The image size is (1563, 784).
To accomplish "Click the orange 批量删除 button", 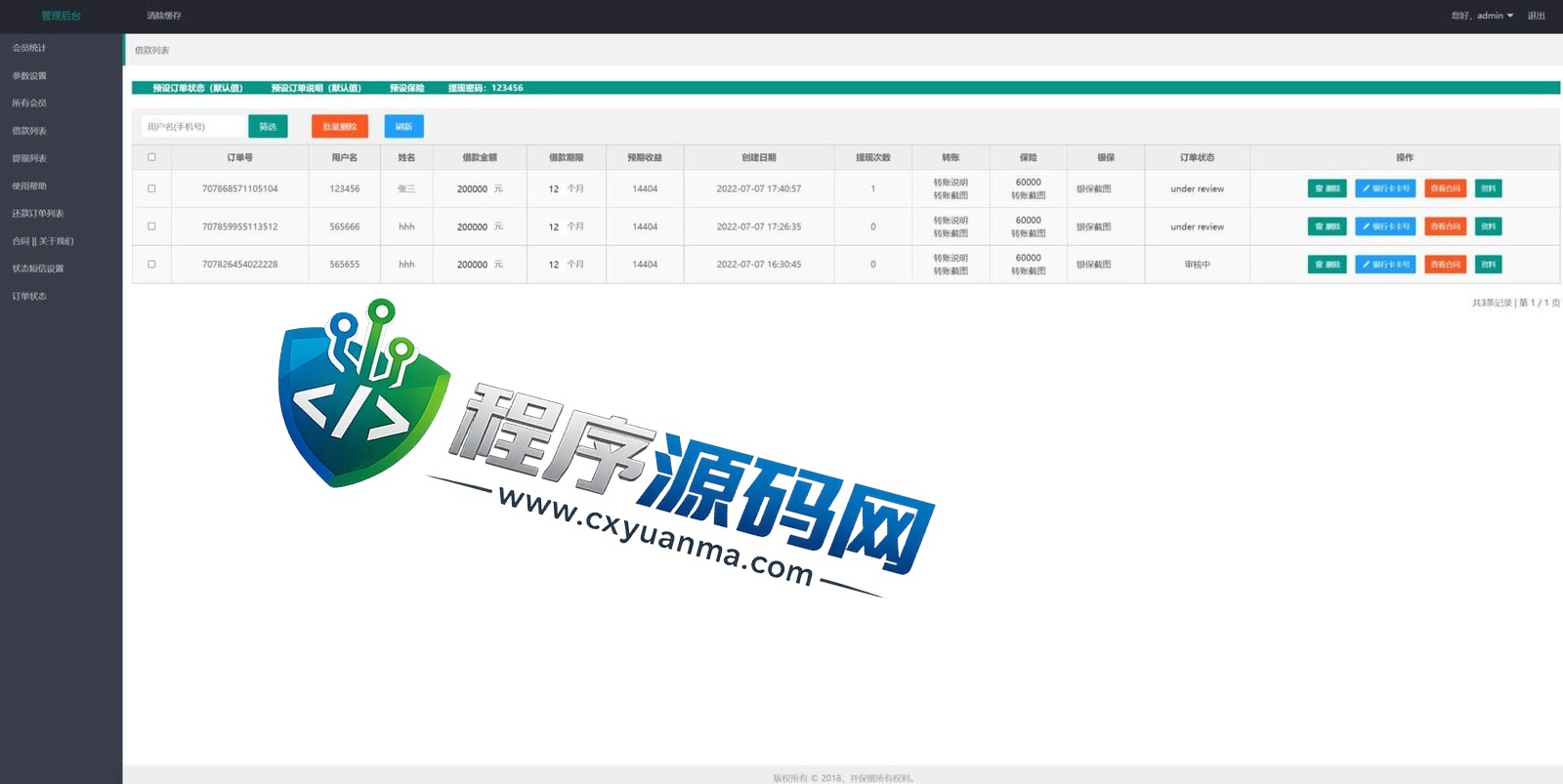I will tap(340, 127).
